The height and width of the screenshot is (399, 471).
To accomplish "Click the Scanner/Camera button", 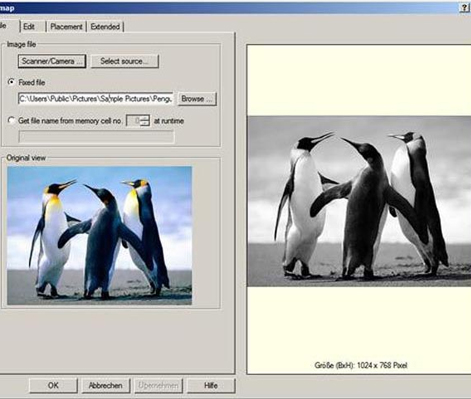I will 52,61.
